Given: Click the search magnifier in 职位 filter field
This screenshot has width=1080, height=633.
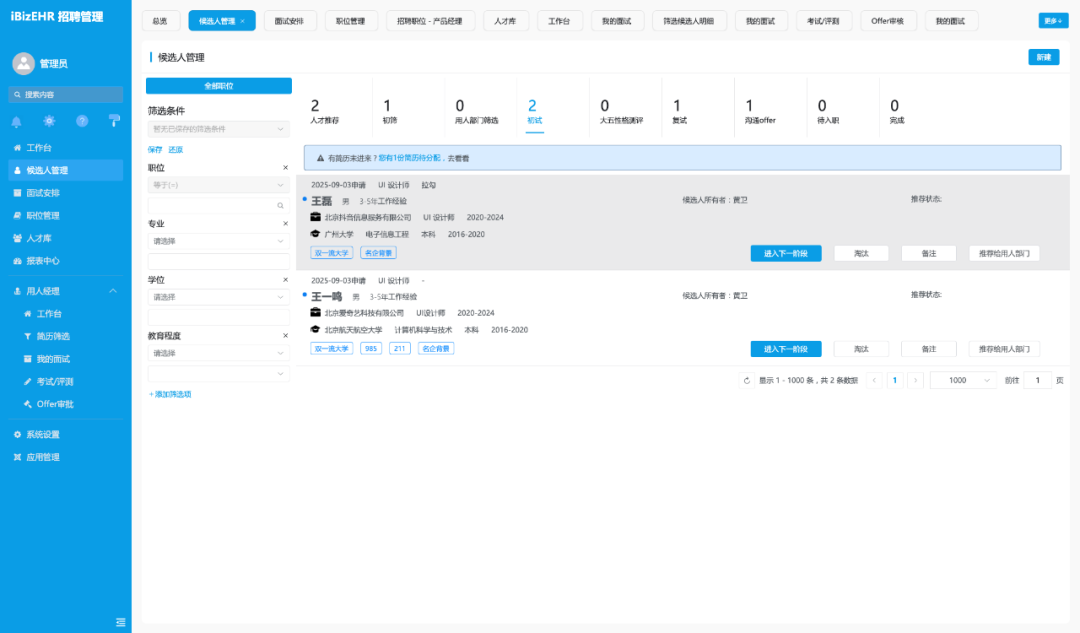Looking at the screenshot, I should (x=280, y=205).
